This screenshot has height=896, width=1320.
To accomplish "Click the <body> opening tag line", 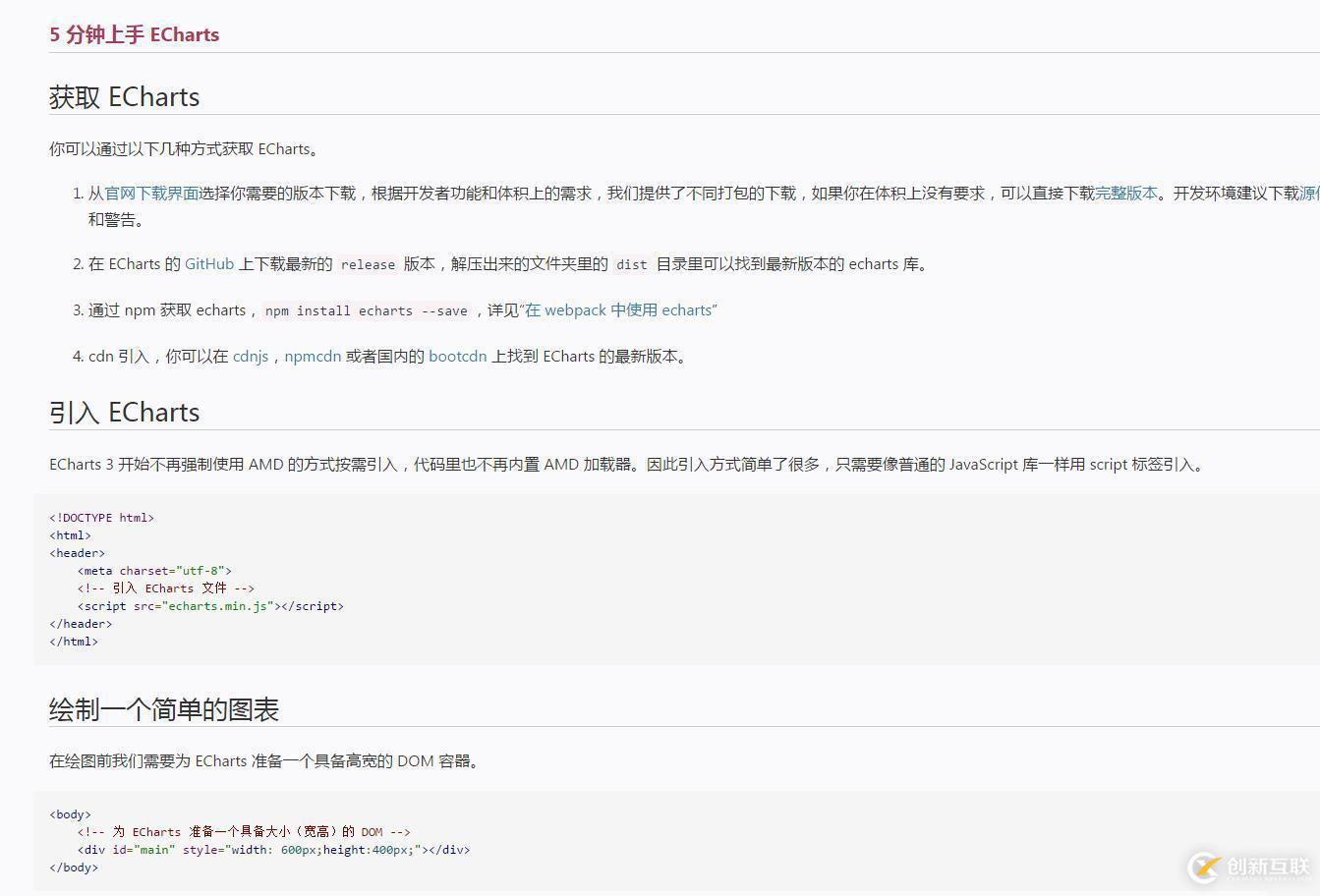I will tap(70, 814).
